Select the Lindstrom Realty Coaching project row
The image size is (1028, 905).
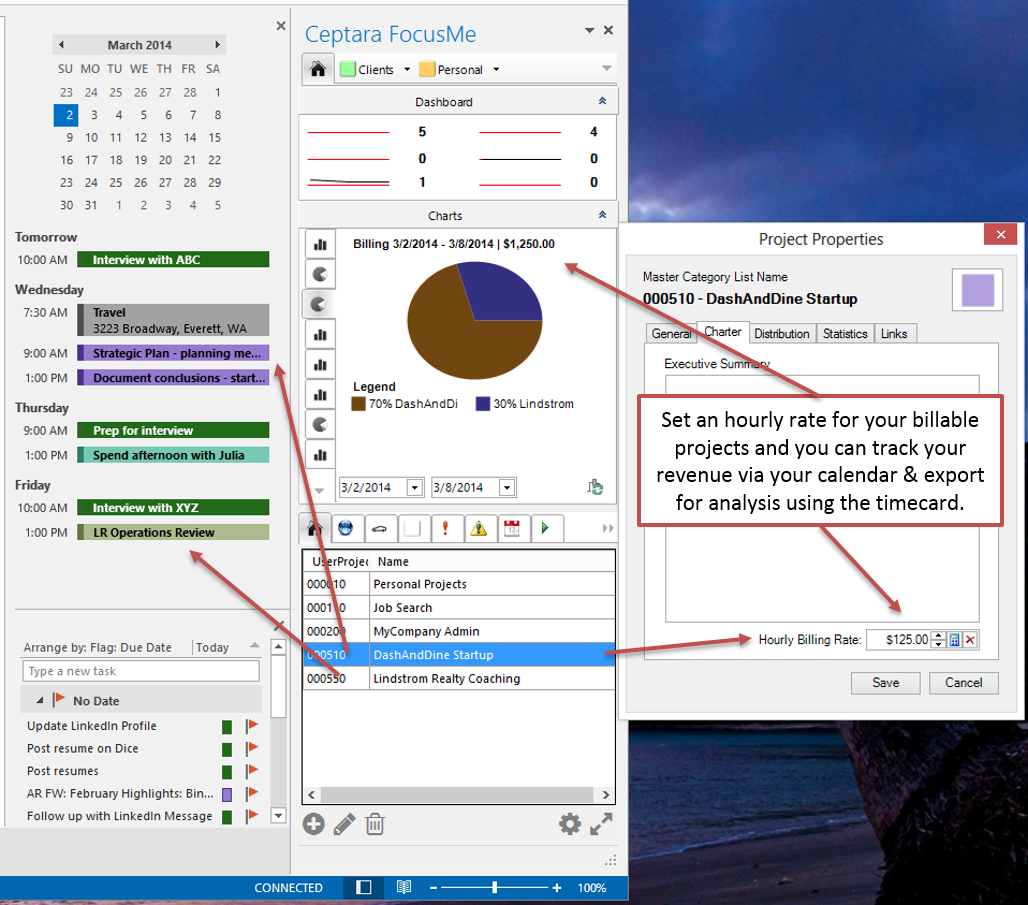459,678
